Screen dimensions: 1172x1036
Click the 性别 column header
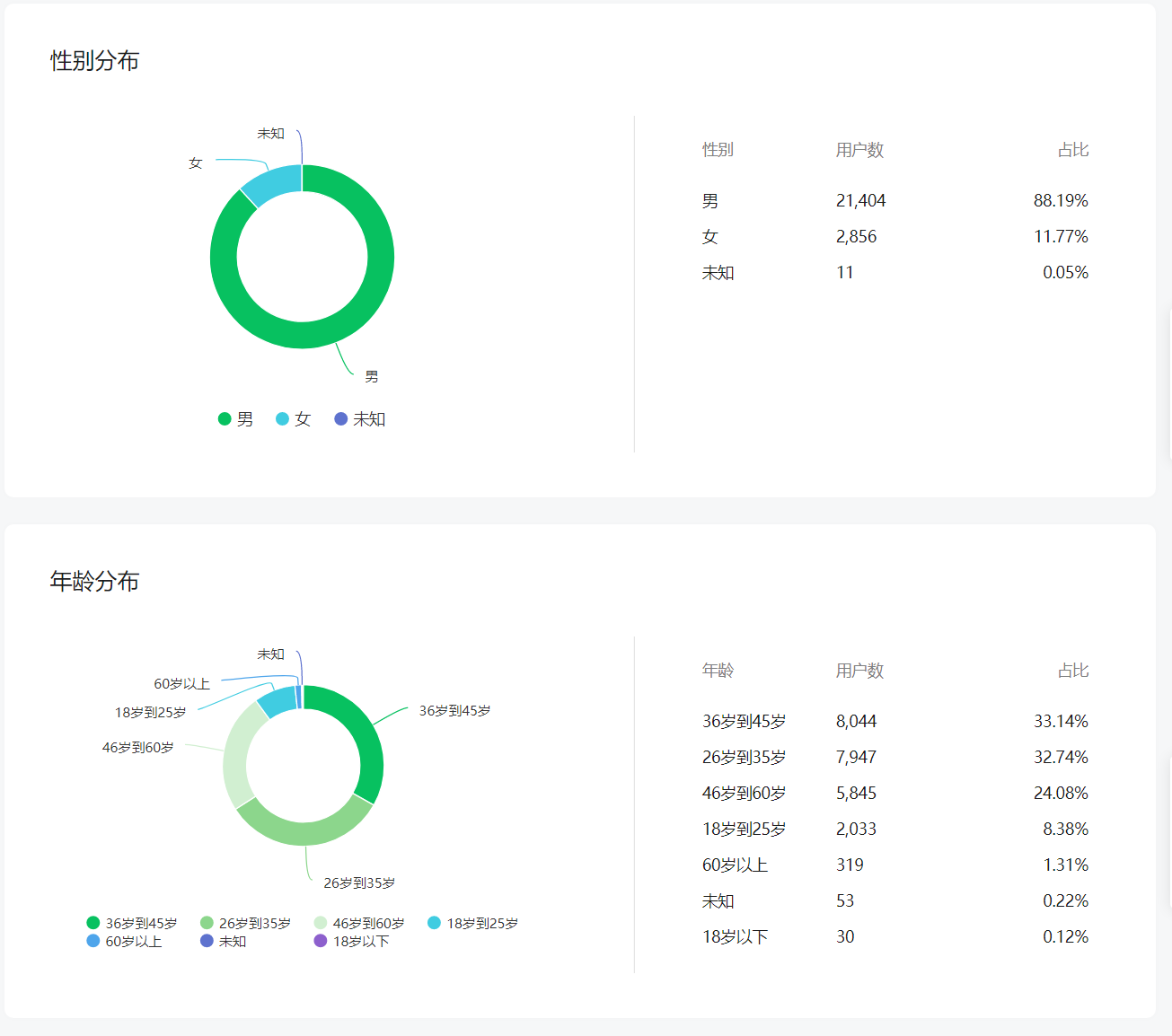click(x=718, y=150)
